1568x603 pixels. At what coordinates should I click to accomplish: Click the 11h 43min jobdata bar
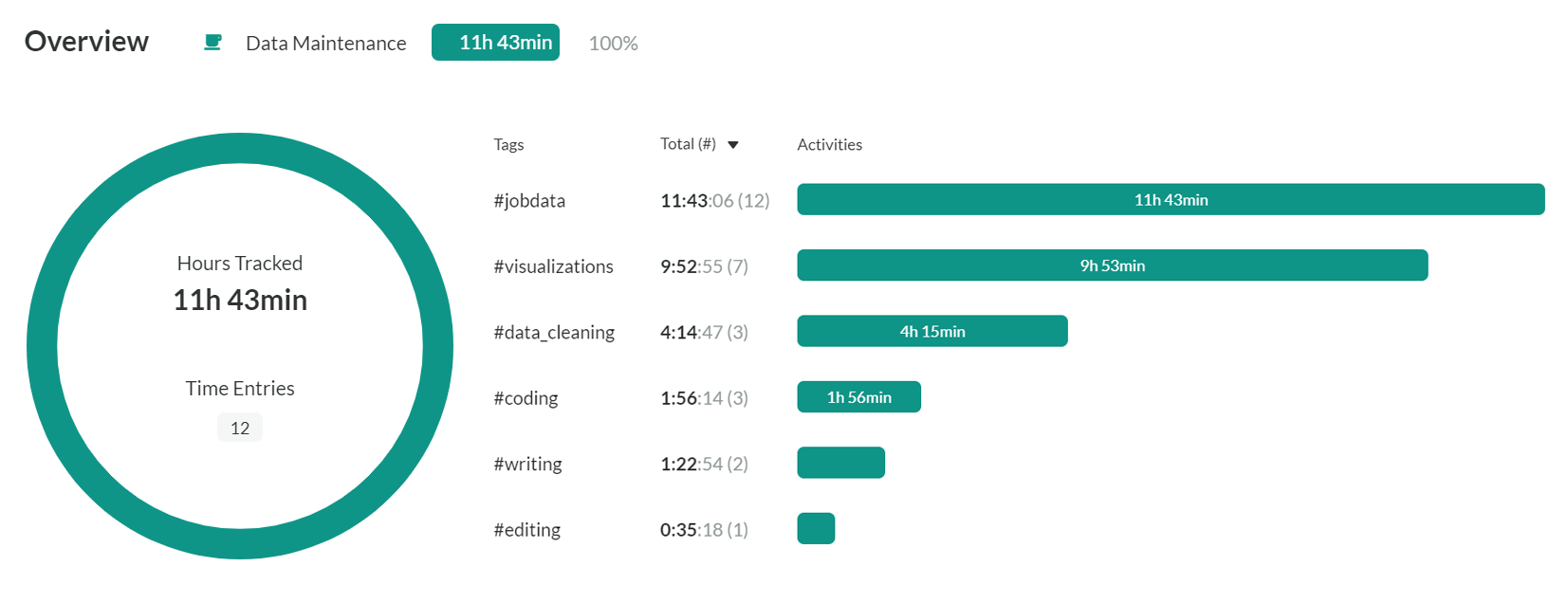coord(1171,199)
